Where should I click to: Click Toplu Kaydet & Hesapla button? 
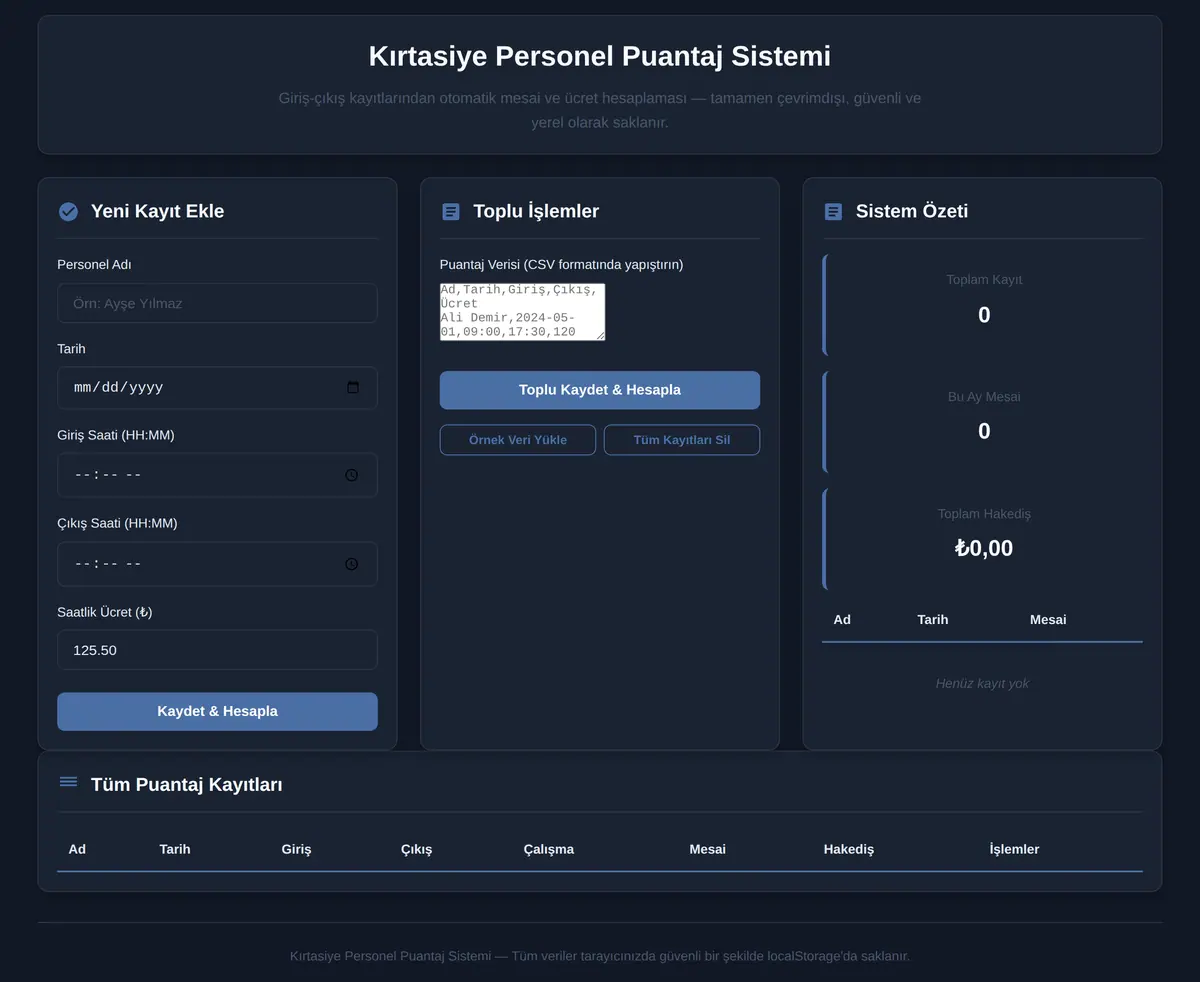click(x=600, y=390)
